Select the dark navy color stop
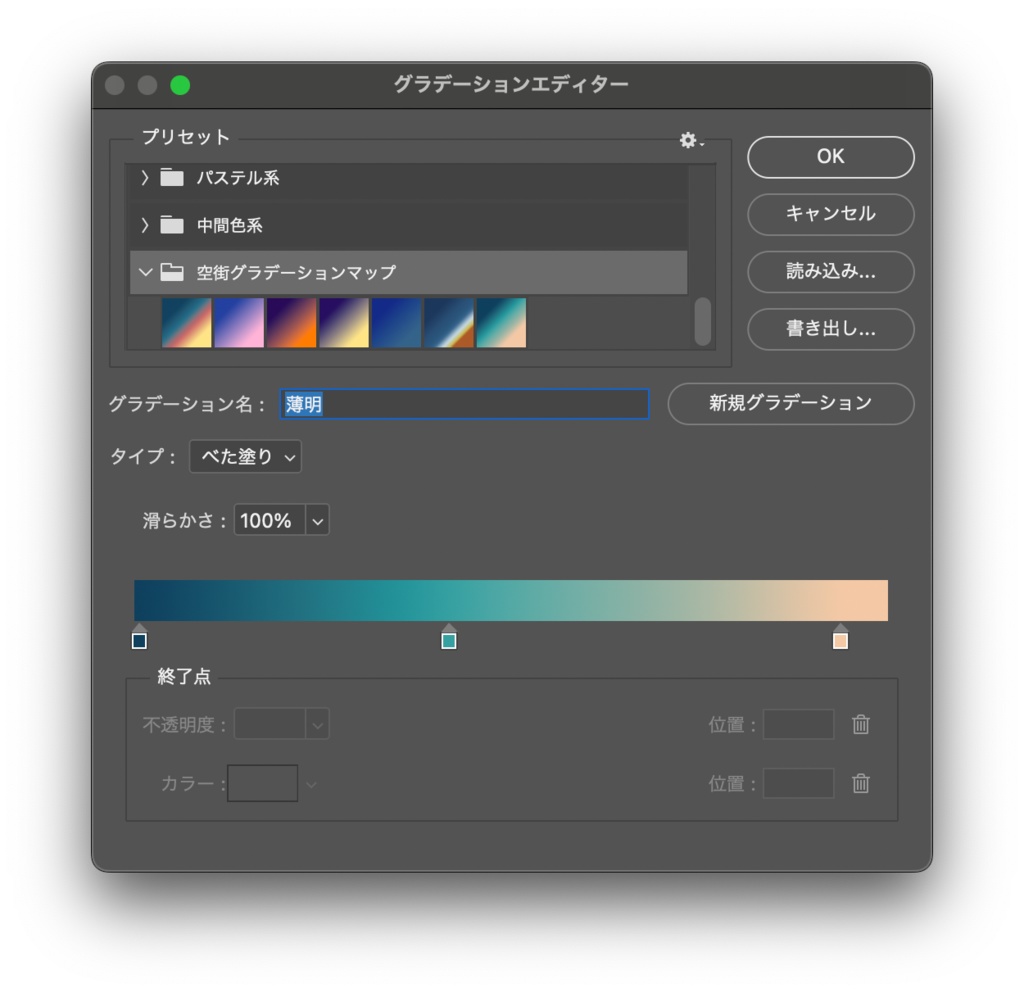The height and width of the screenshot is (993, 1024). [x=139, y=638]
